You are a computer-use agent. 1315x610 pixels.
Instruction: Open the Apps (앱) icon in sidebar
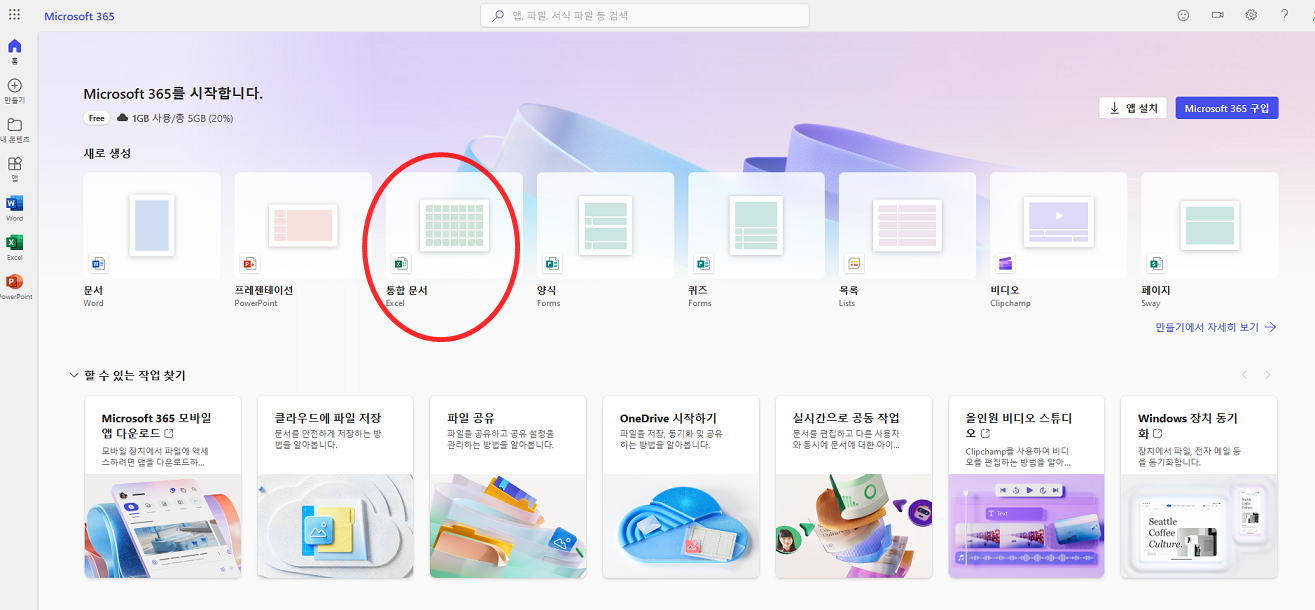tap(14, 164)
